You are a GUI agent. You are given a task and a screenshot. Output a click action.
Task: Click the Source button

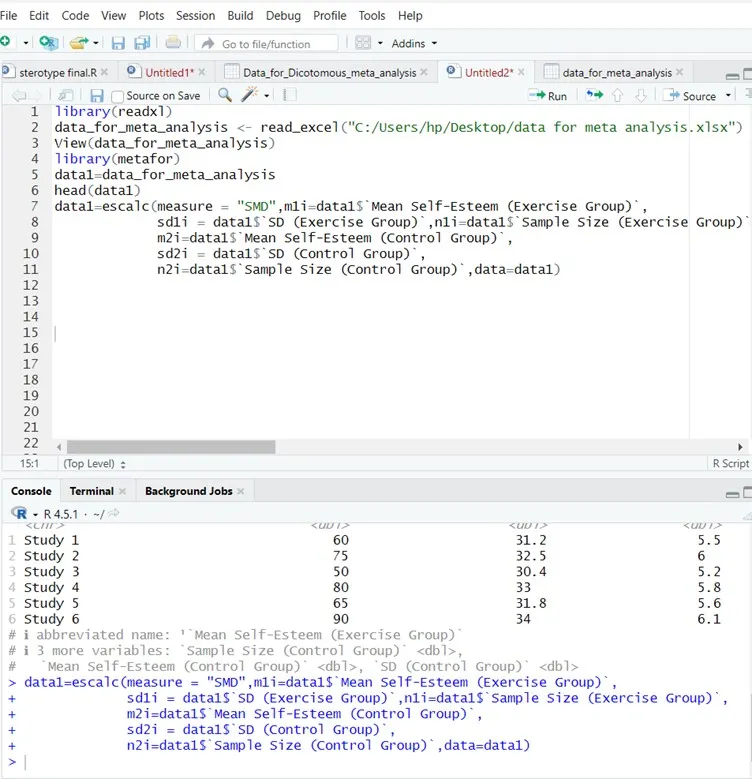690,95
